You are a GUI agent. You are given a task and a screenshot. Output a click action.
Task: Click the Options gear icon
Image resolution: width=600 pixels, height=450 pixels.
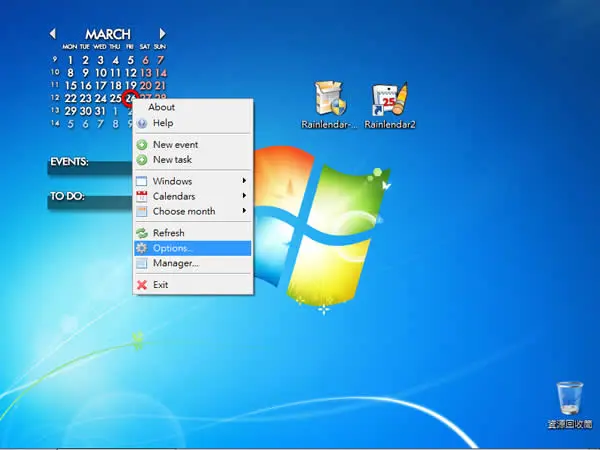[x=142, y=248]
